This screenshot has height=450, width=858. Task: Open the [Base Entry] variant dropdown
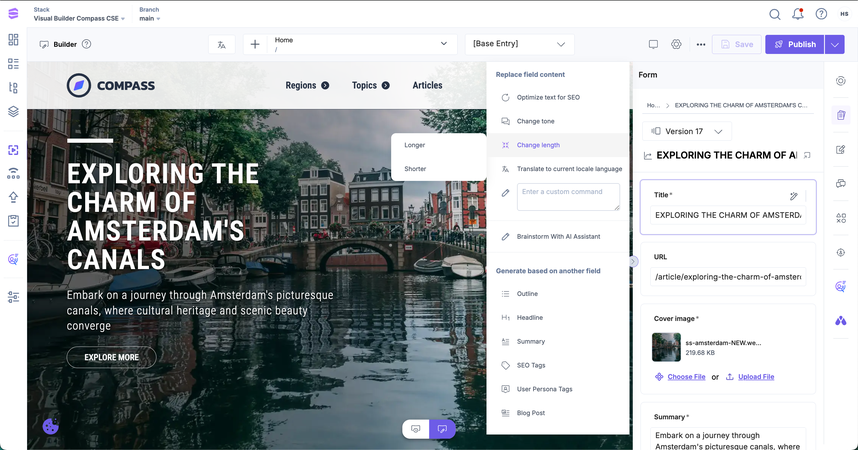click(x=519, y=44)
